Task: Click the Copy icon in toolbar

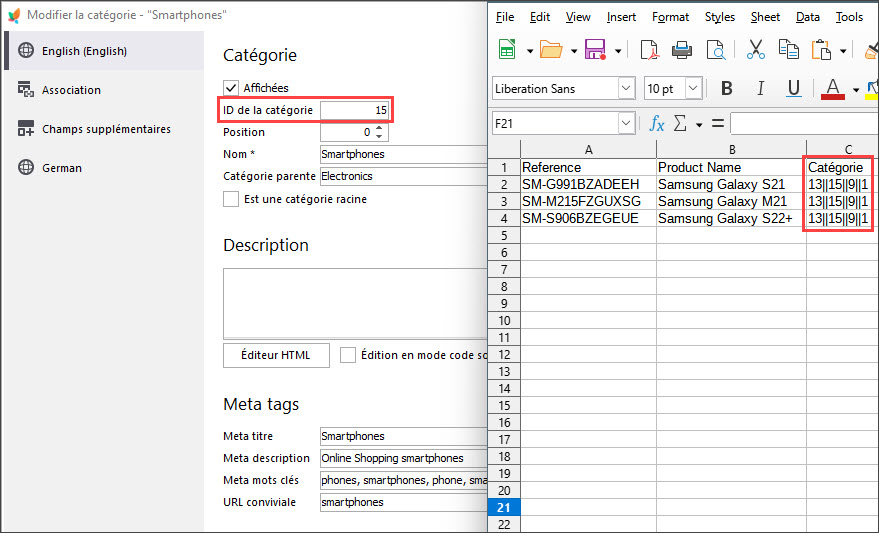Action: coord(789,50)
